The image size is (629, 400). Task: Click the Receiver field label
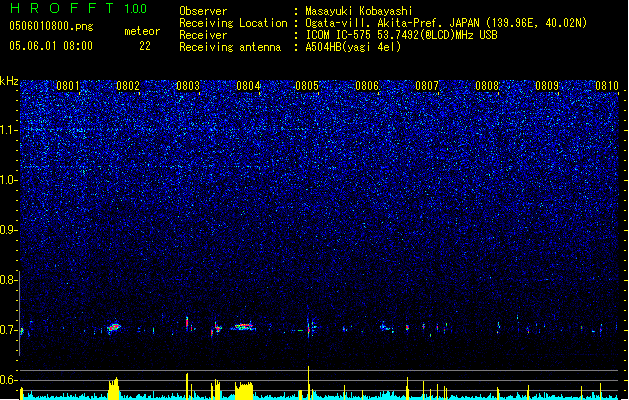coord(203,35)
